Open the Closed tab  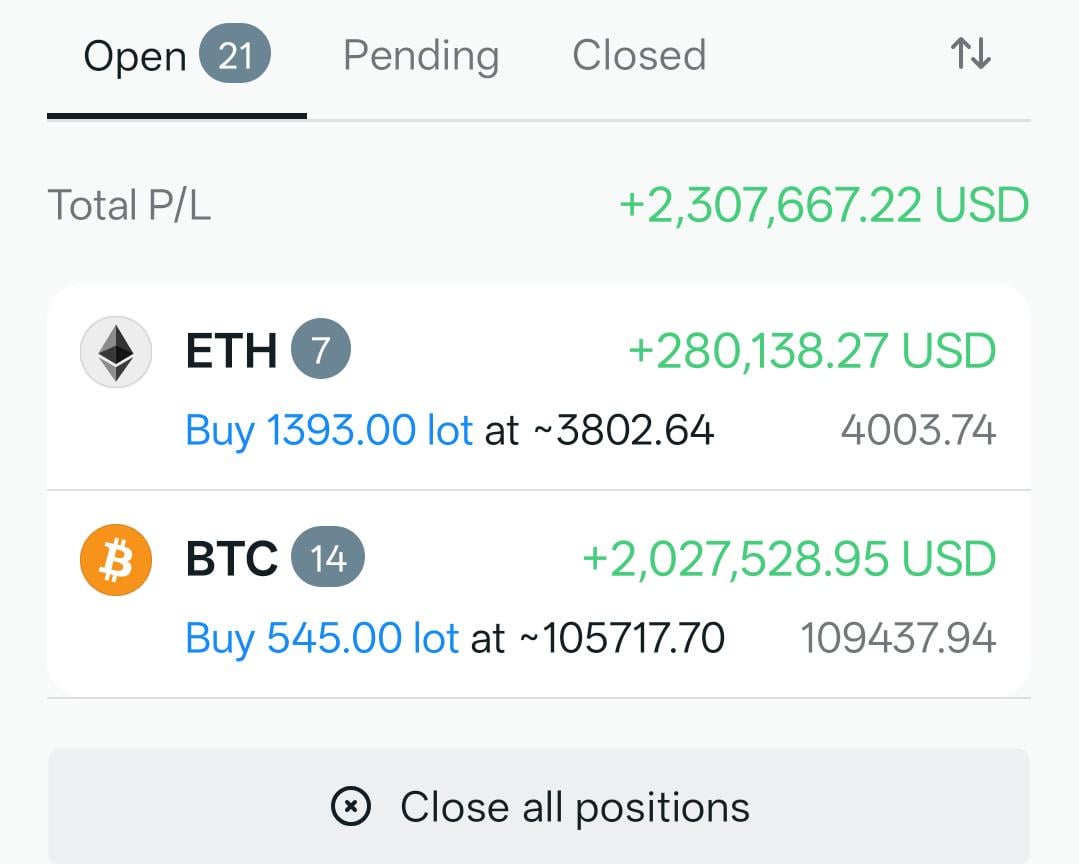(x=639, y=56)
